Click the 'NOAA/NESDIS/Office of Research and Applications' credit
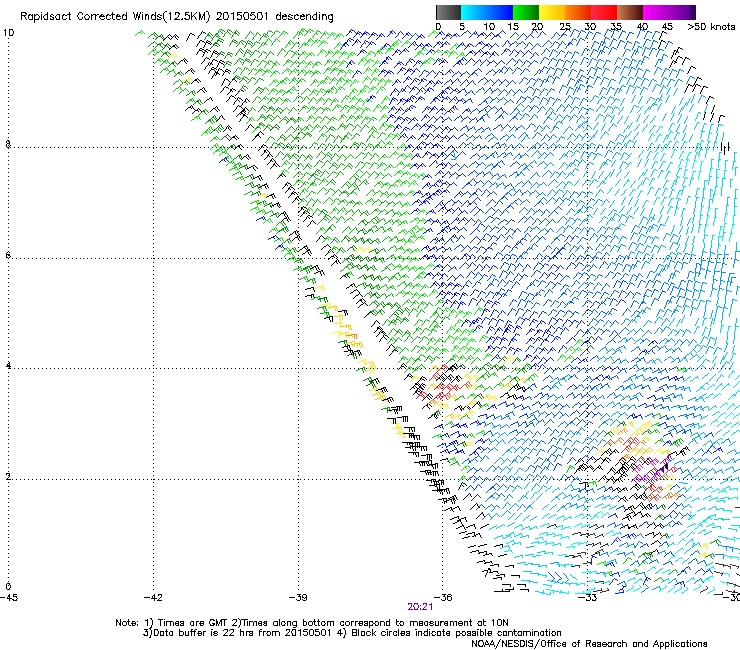Screen dimensions: 740x650 tap(589, 644)
